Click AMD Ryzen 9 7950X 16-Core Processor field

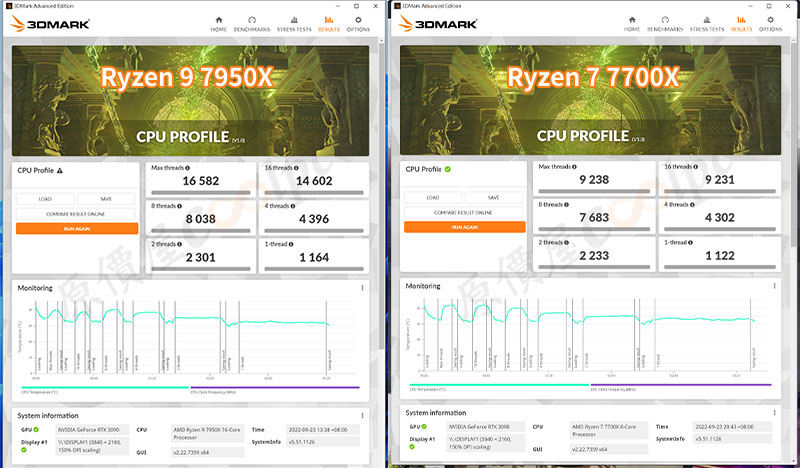(207, 433)
